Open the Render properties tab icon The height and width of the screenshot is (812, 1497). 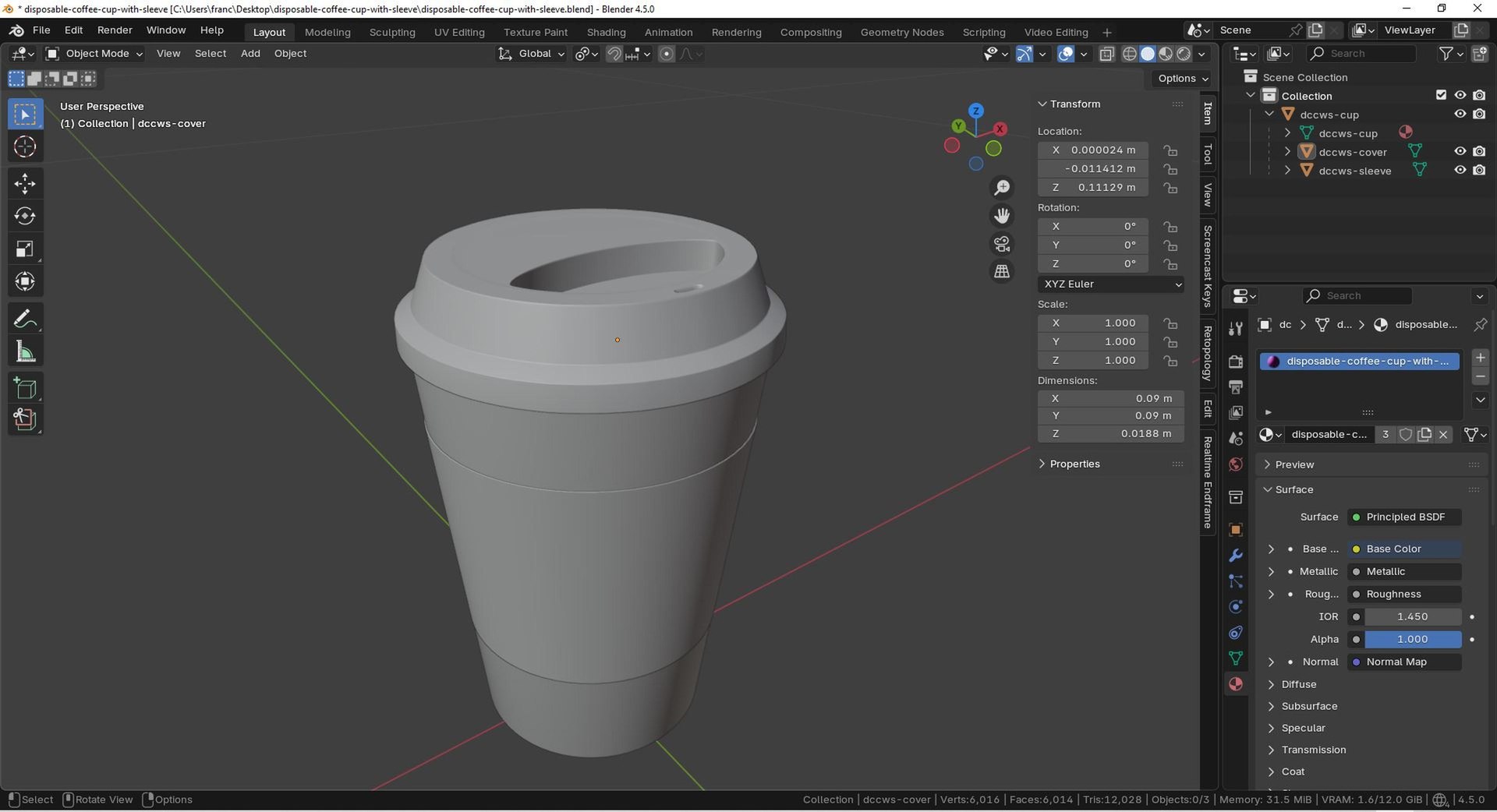pos(1236,362)
